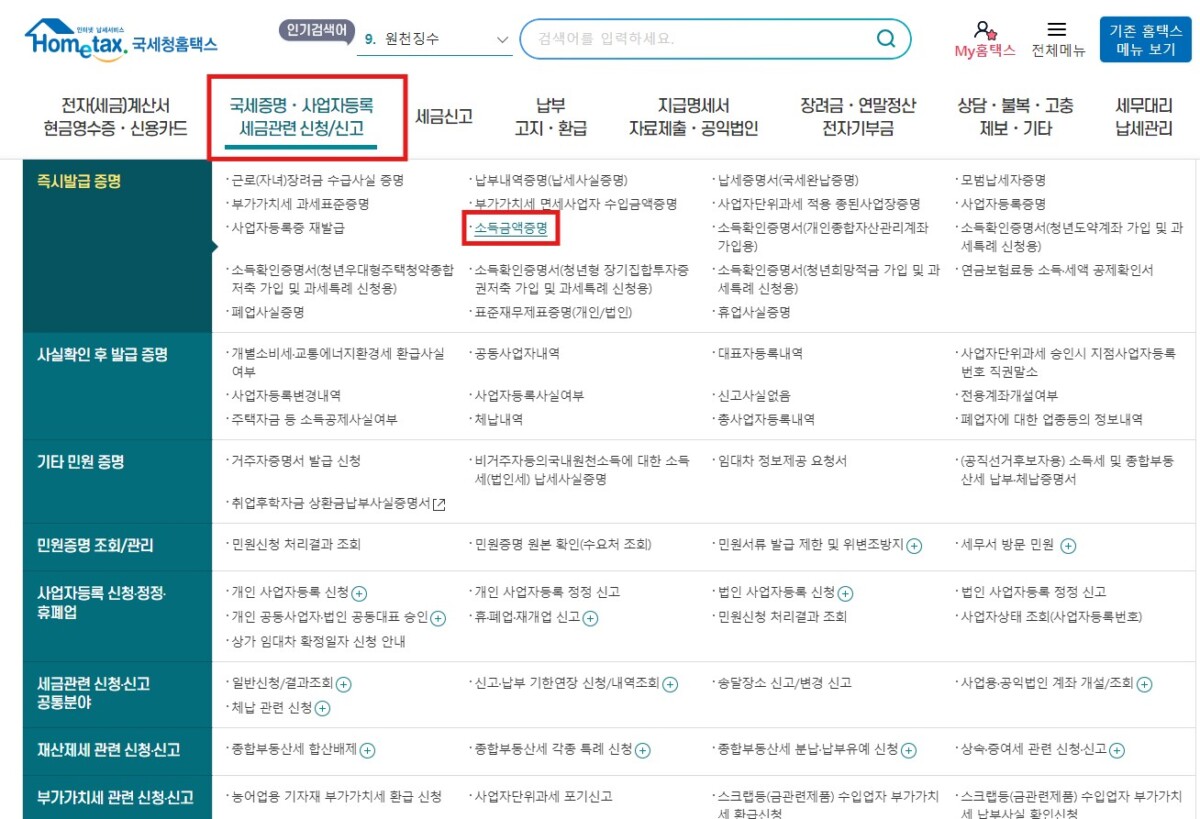Viewport: 1200px width, 819px height.
Task: Select 재산제세 관련 신청·신고 category heading
Action: [x=109, y=750]
